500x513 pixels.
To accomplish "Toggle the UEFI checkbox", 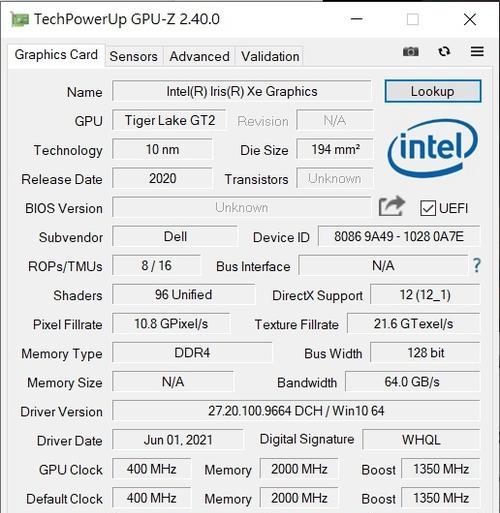I will 428,208.
